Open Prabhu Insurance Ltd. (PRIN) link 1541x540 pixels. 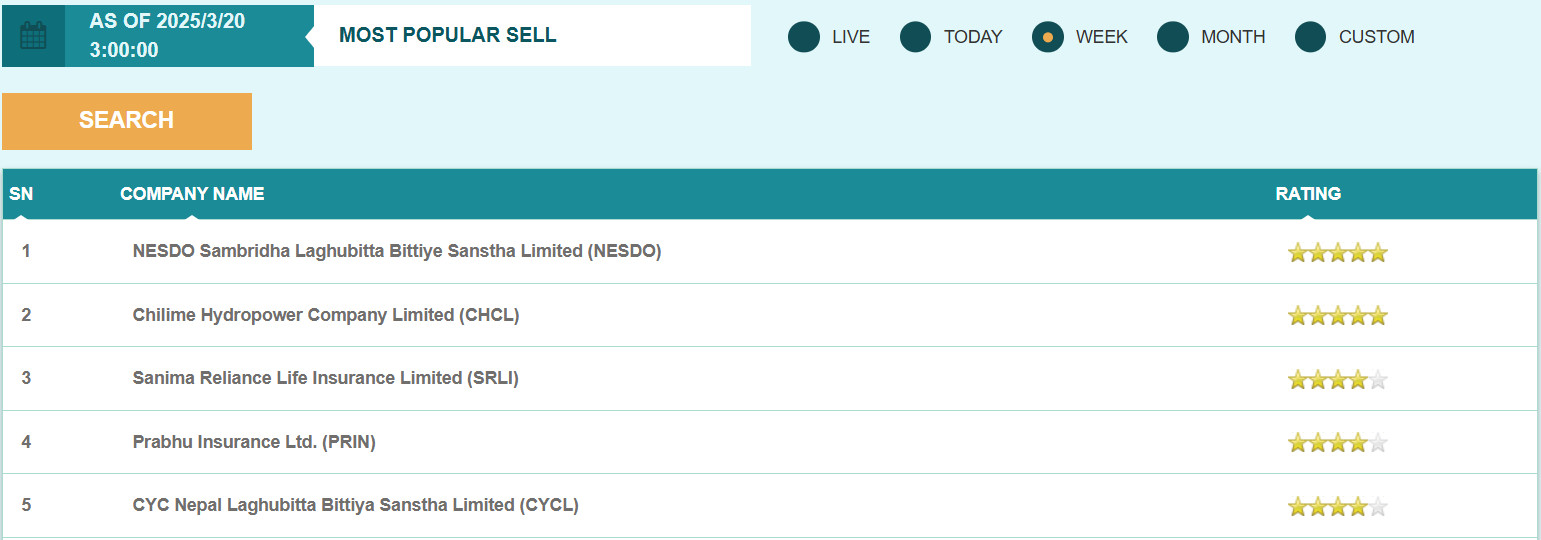254,442
